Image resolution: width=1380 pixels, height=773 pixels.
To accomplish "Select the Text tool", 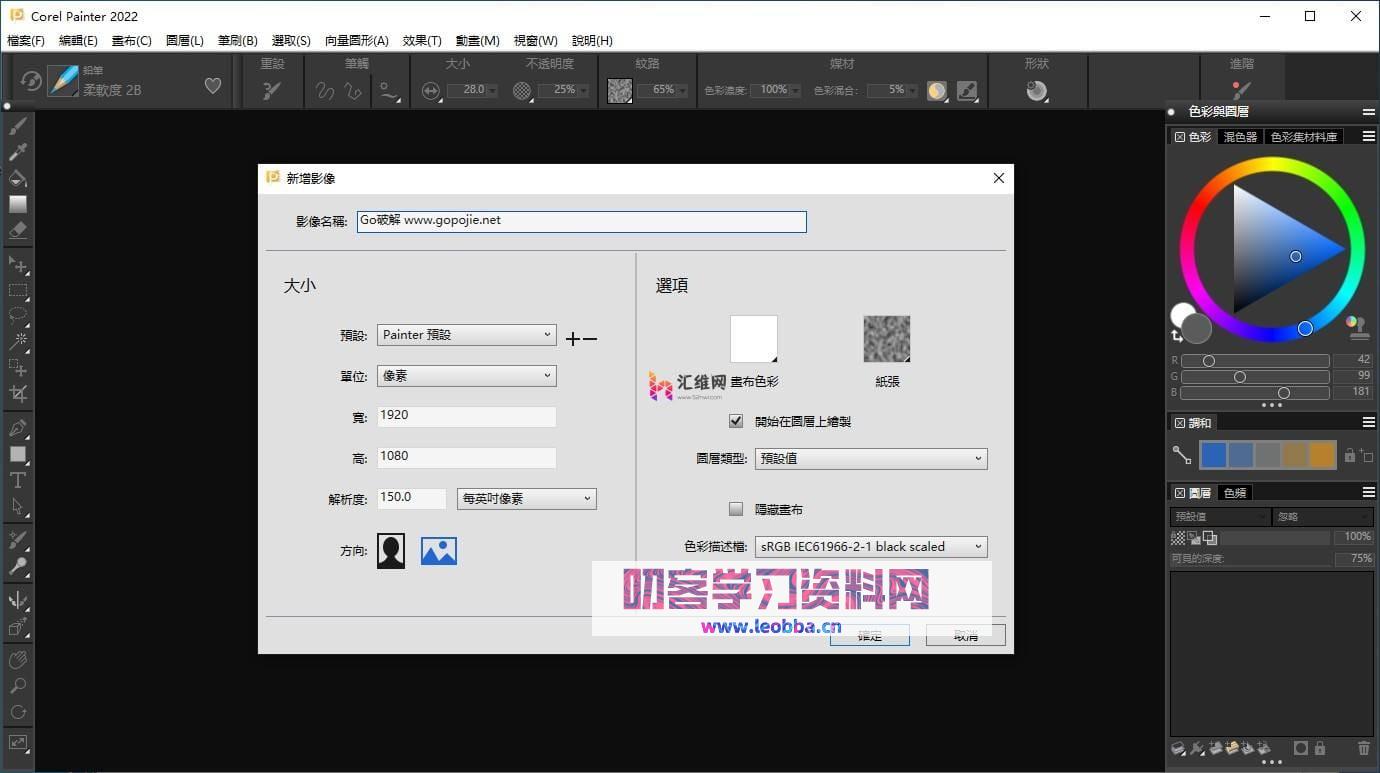I will coord(18,480).
